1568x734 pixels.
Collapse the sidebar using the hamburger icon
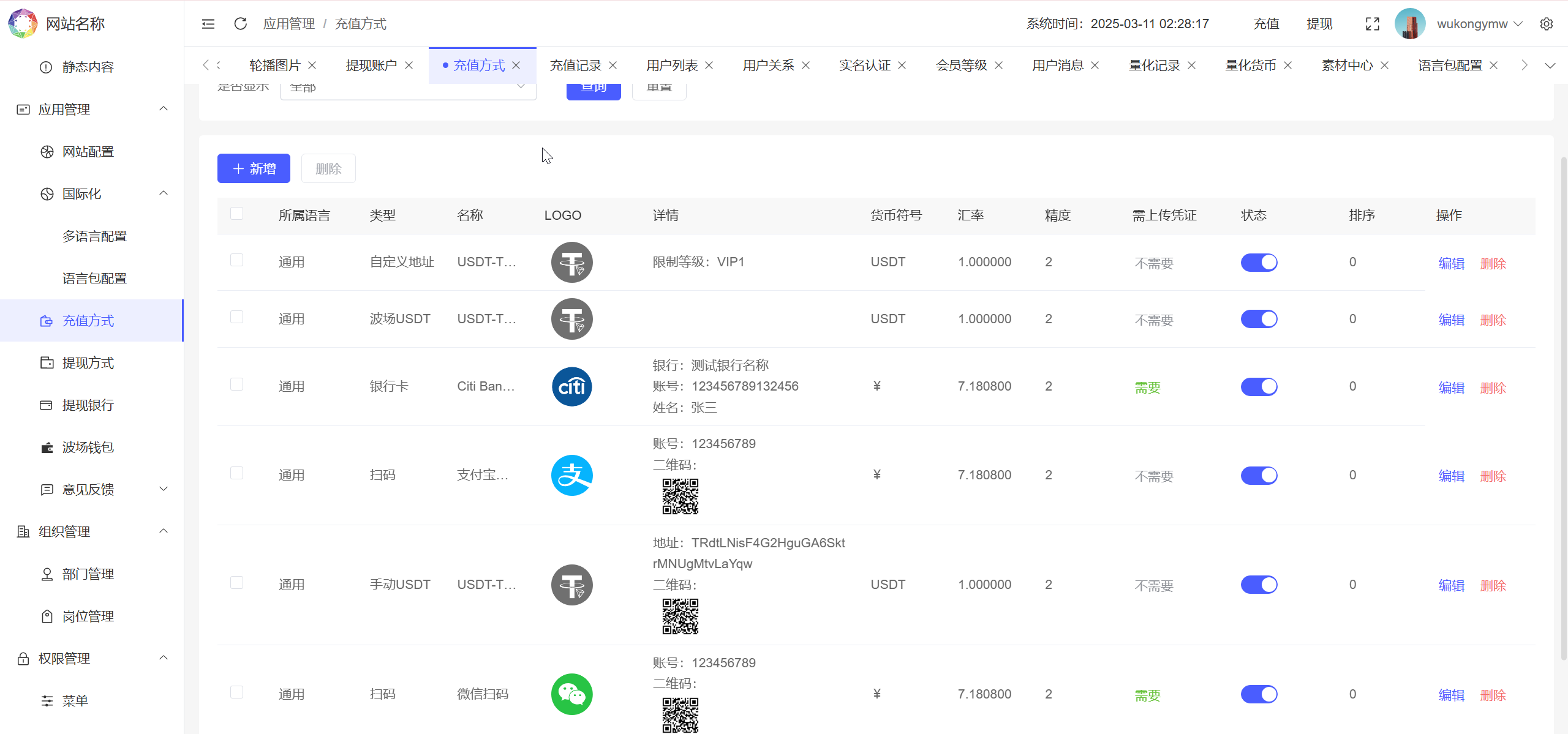coord(208,23)
